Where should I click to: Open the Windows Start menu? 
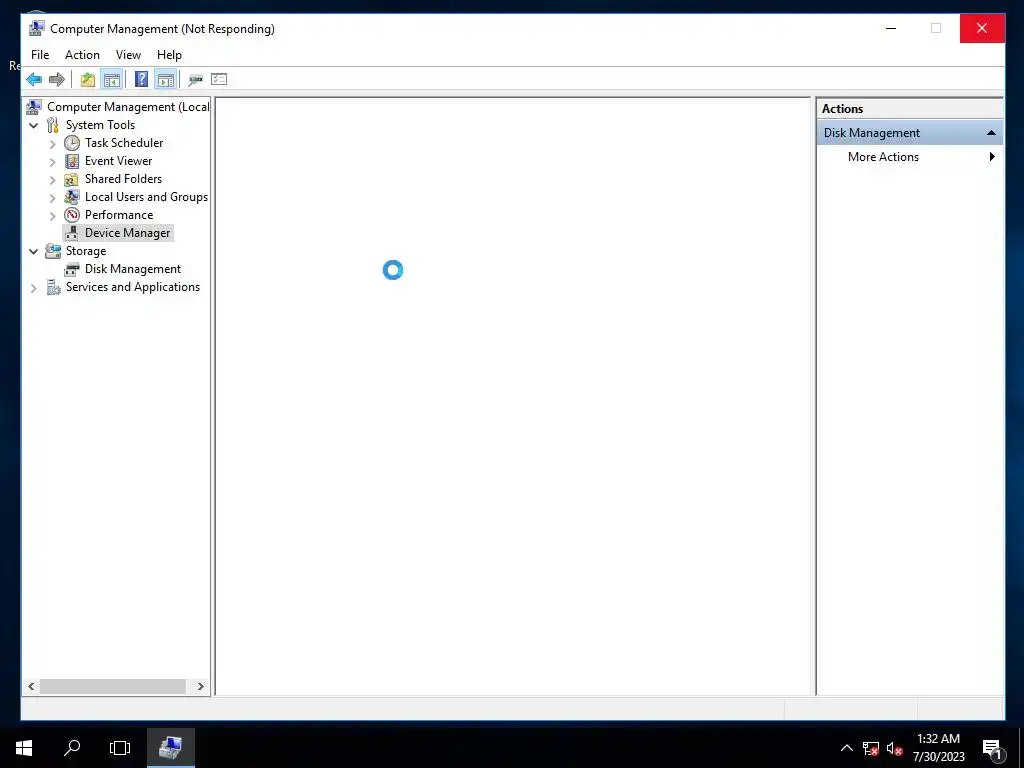coord(24,748)
